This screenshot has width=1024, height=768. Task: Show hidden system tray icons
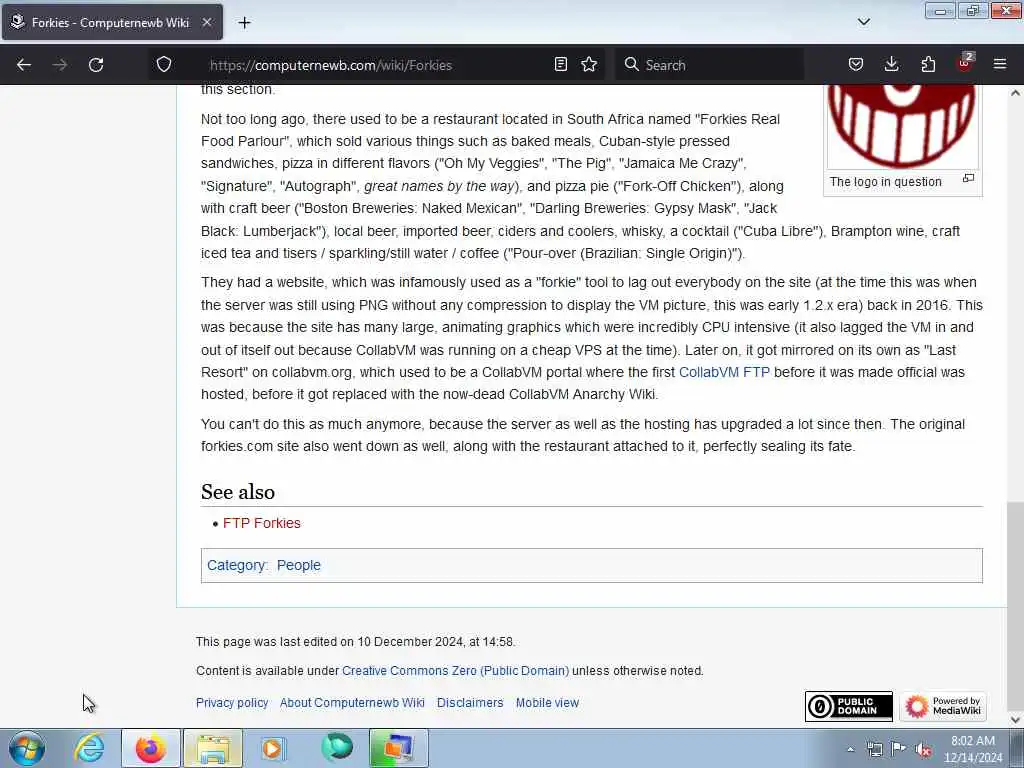(x=850, y=750)
